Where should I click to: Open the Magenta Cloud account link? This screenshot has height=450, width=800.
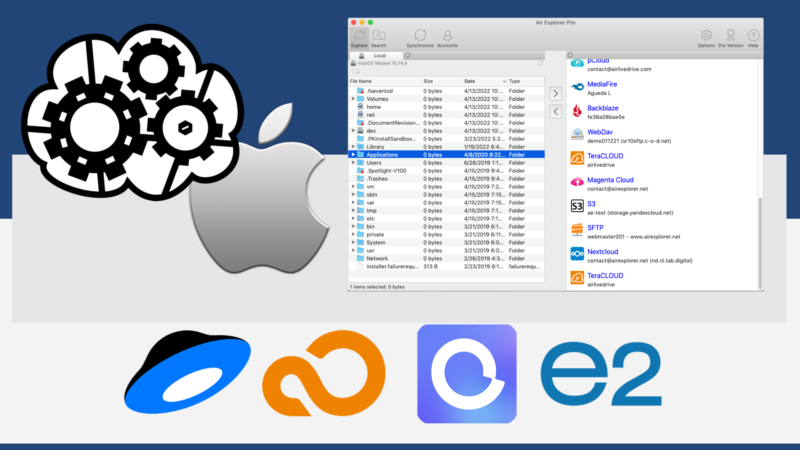click(x=610, y=180)
